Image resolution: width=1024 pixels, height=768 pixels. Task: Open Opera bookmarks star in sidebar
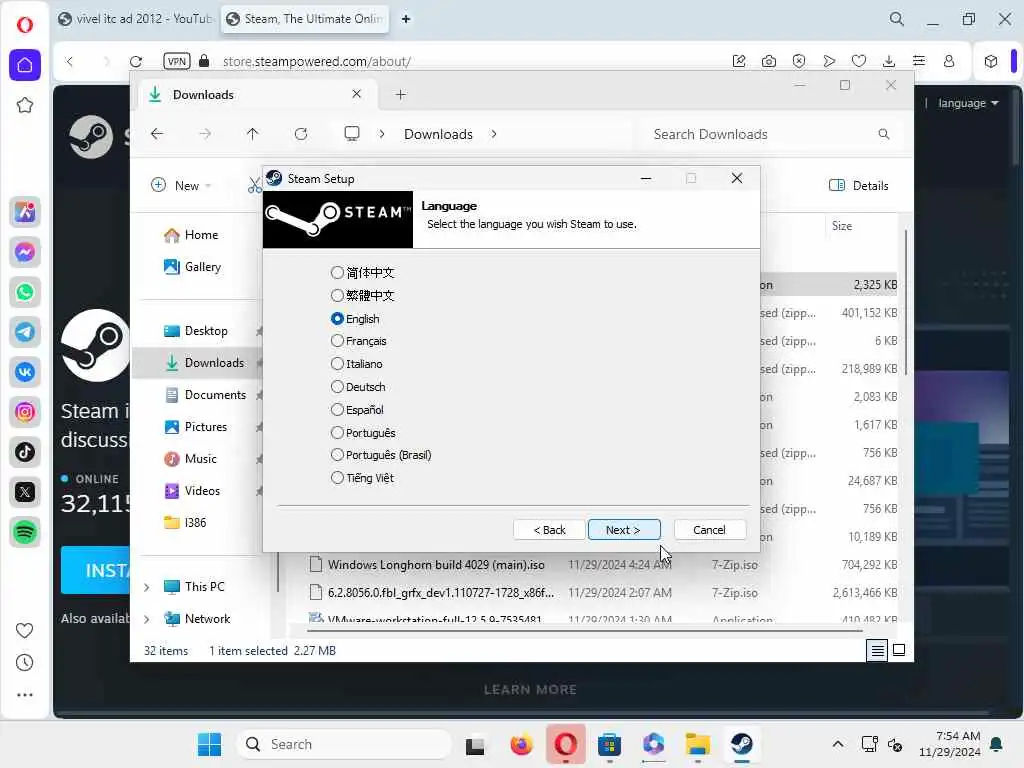click(25, 105)
